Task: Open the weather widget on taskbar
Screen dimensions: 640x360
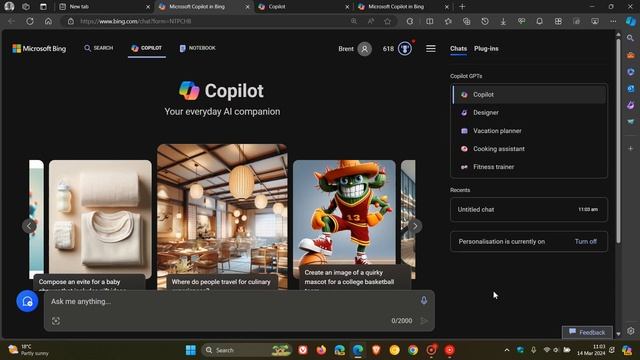Action: coord(29,350)
